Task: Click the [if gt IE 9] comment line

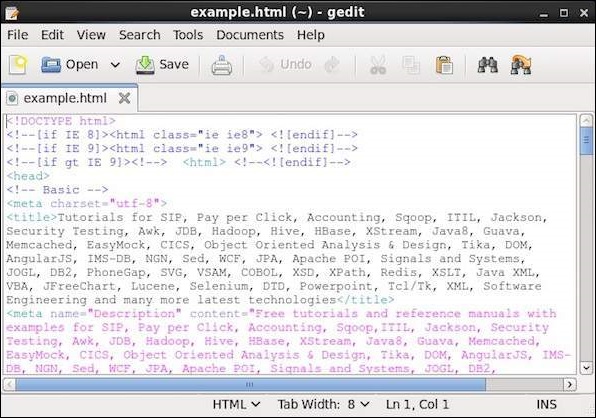Action: pos(178,163)
